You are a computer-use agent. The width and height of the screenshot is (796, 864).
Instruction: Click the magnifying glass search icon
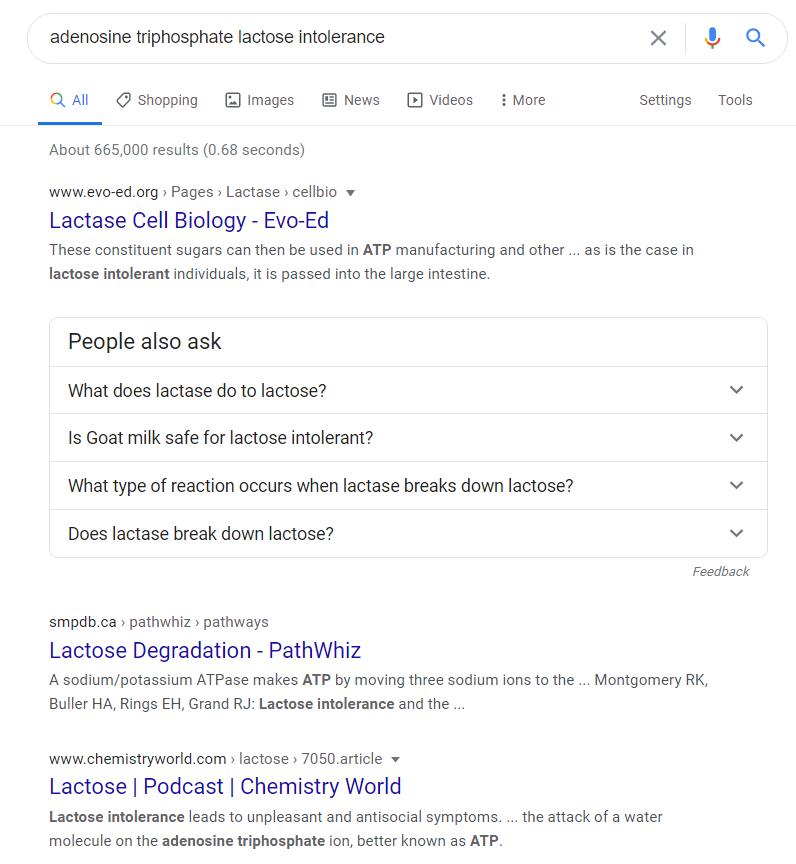755,37
